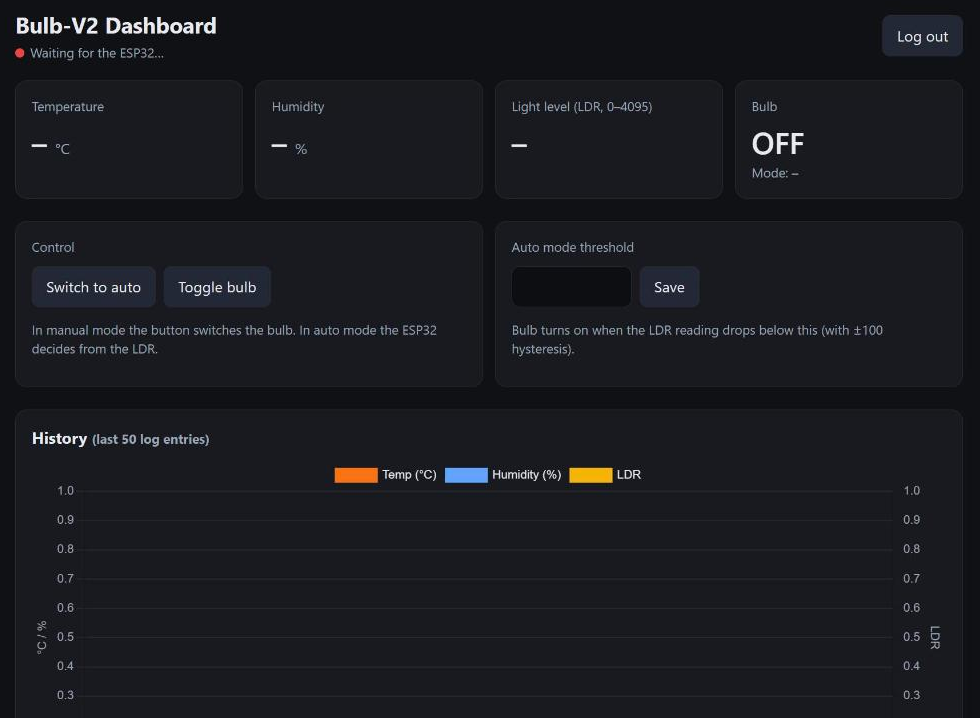Click the Temperature card label
Image resolution: width=980 pixels, height=718 pixels.
(68, 107)
